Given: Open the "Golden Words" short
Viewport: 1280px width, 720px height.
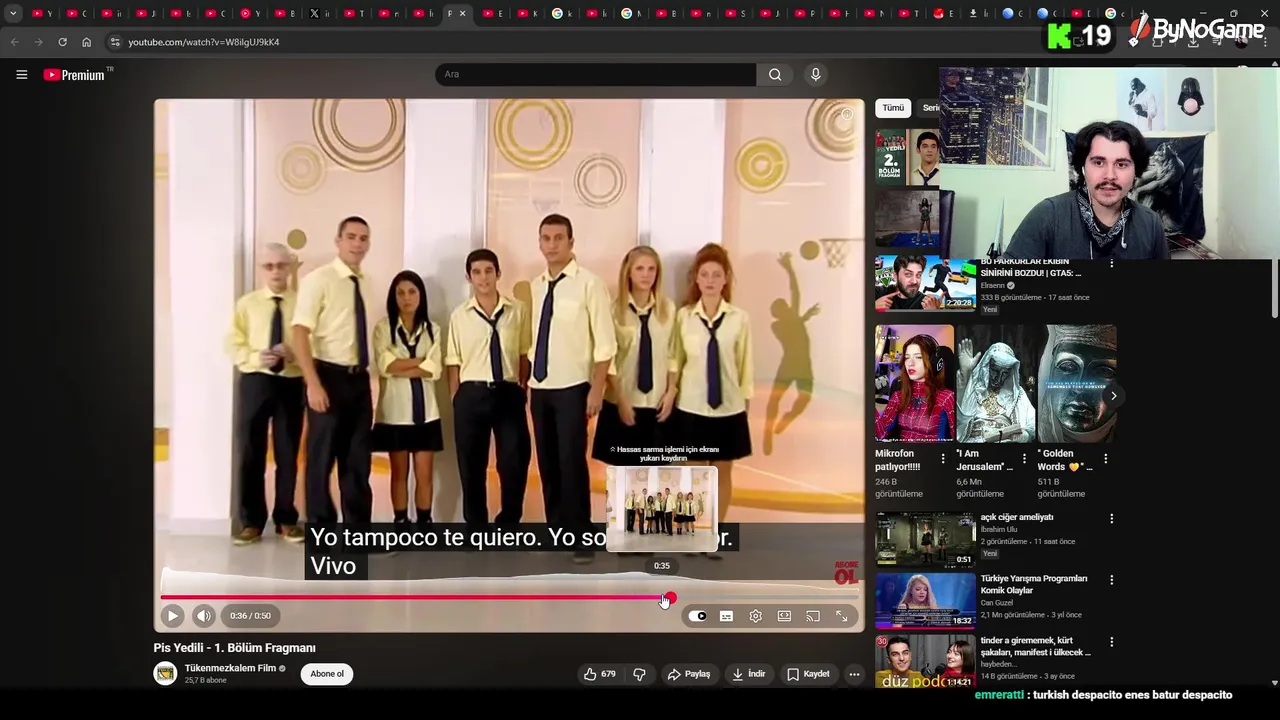Looking at the screenshot, I should (x=1076, y=383).
